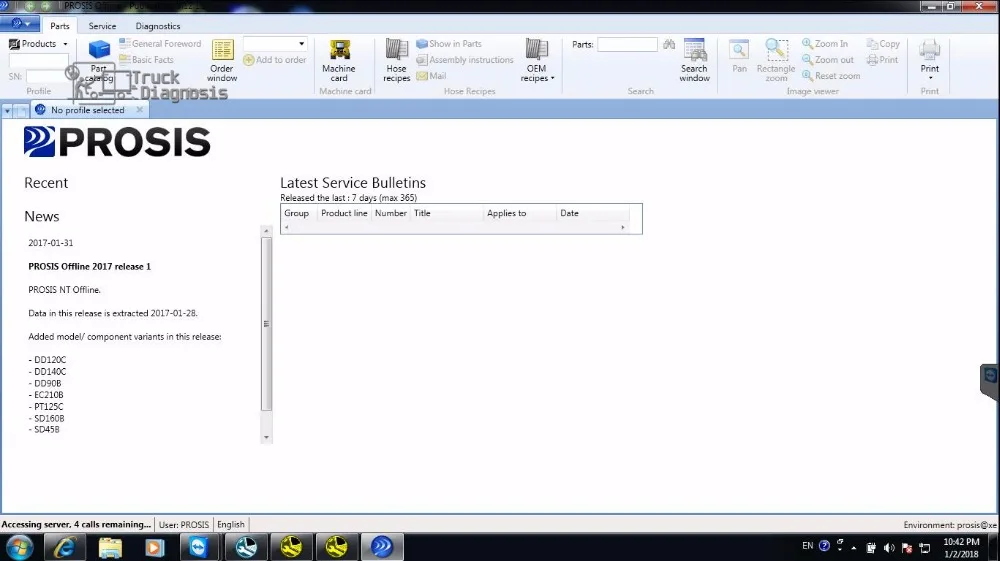The image size is (1000, 561).
Task: Click the Mail item in Hose Recipes
Action: coord(431,75)
